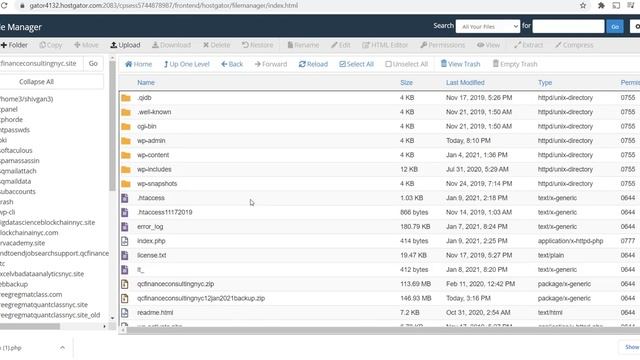The image size is (640, 360).
Task: Hit the blue search Go button
Action: 615,27
